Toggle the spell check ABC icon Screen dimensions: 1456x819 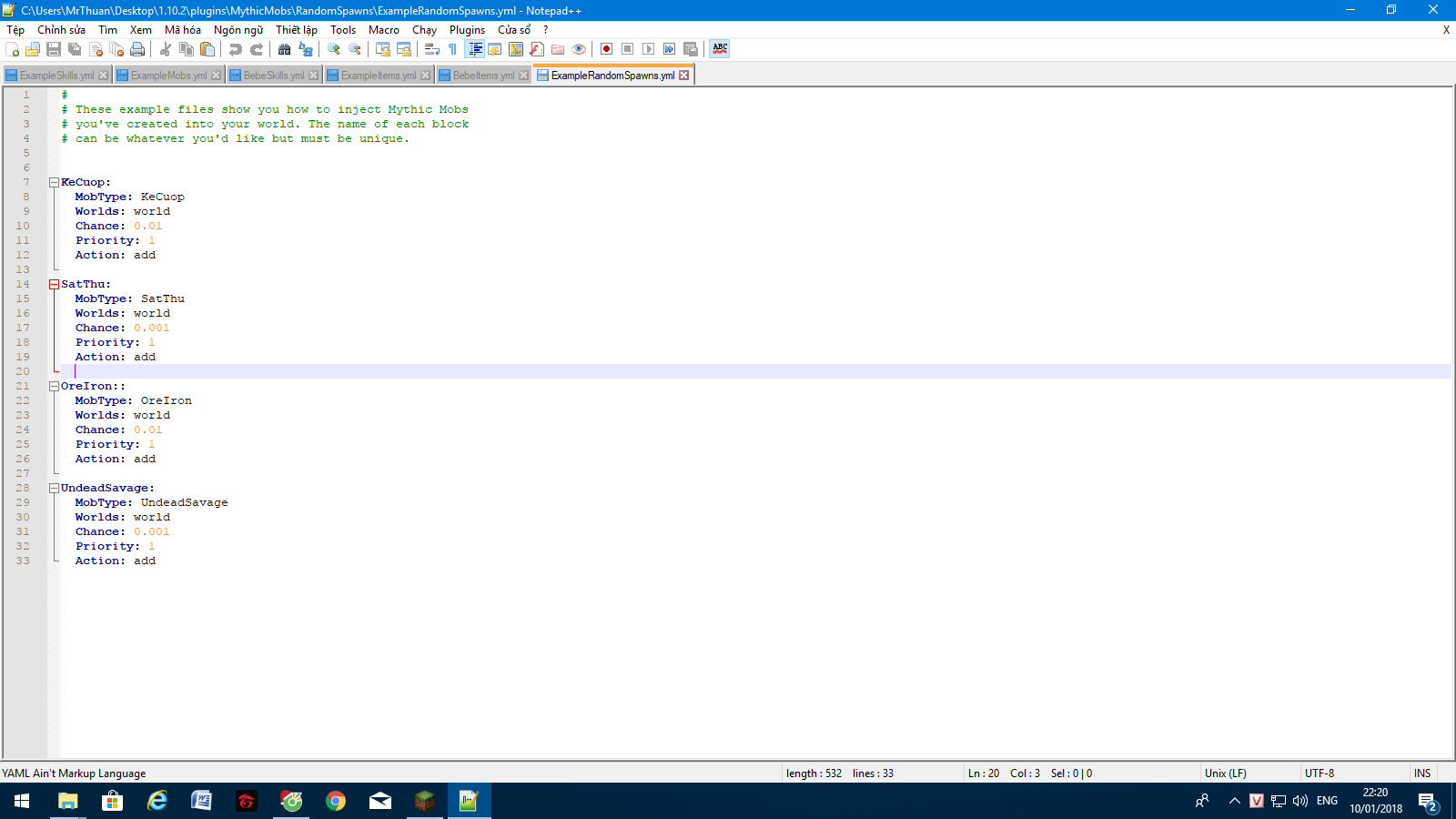[720, 49]
